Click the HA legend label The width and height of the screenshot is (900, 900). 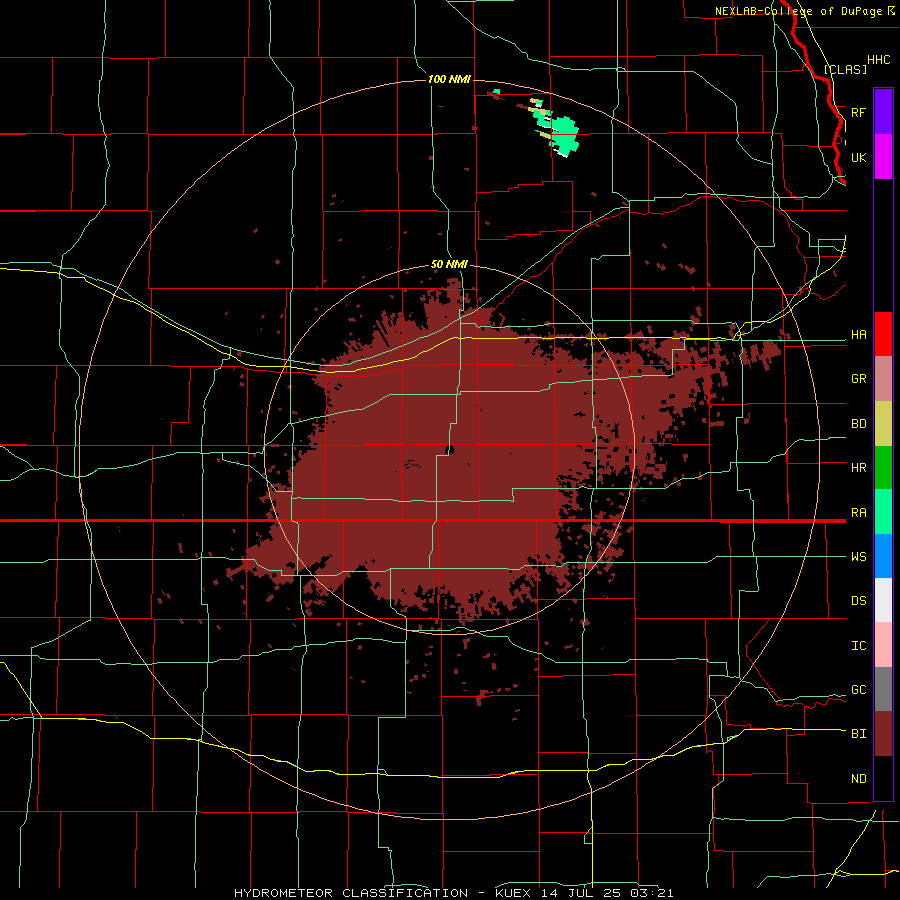pyautogui.click(x=858, y=335)
